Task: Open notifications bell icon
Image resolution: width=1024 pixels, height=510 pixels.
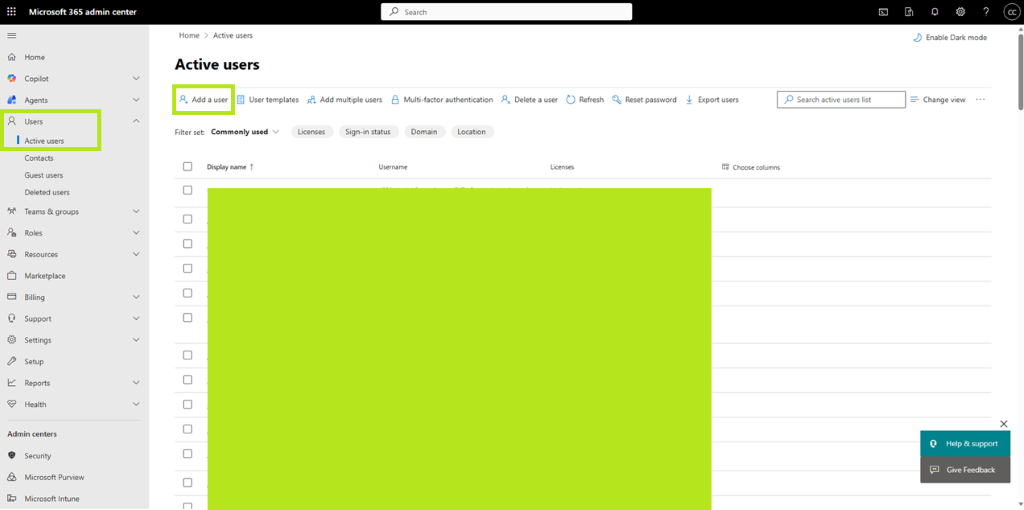Action: coord(935,12)
